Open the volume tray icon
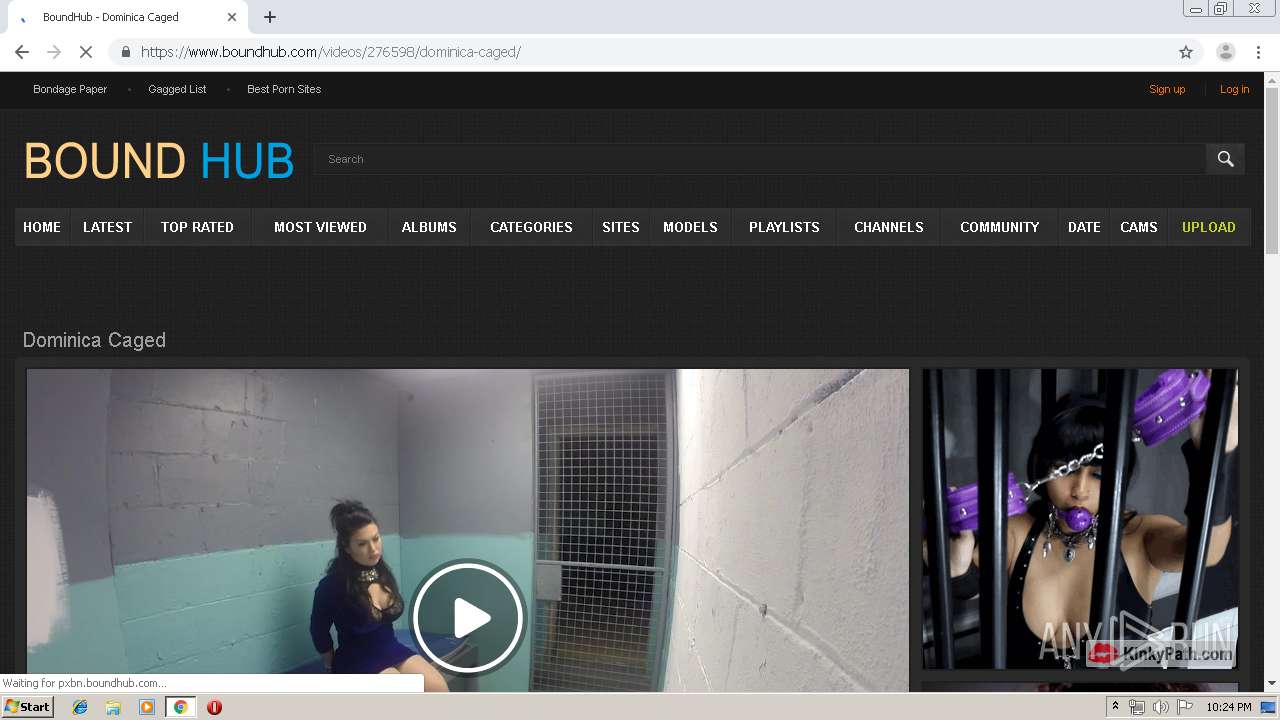Screen dimensions: 1280x720 [1161, 707]
